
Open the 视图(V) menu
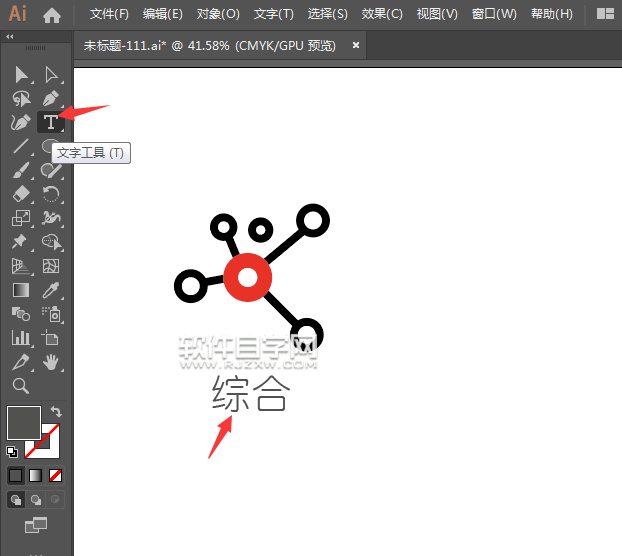tap(437, 14)
